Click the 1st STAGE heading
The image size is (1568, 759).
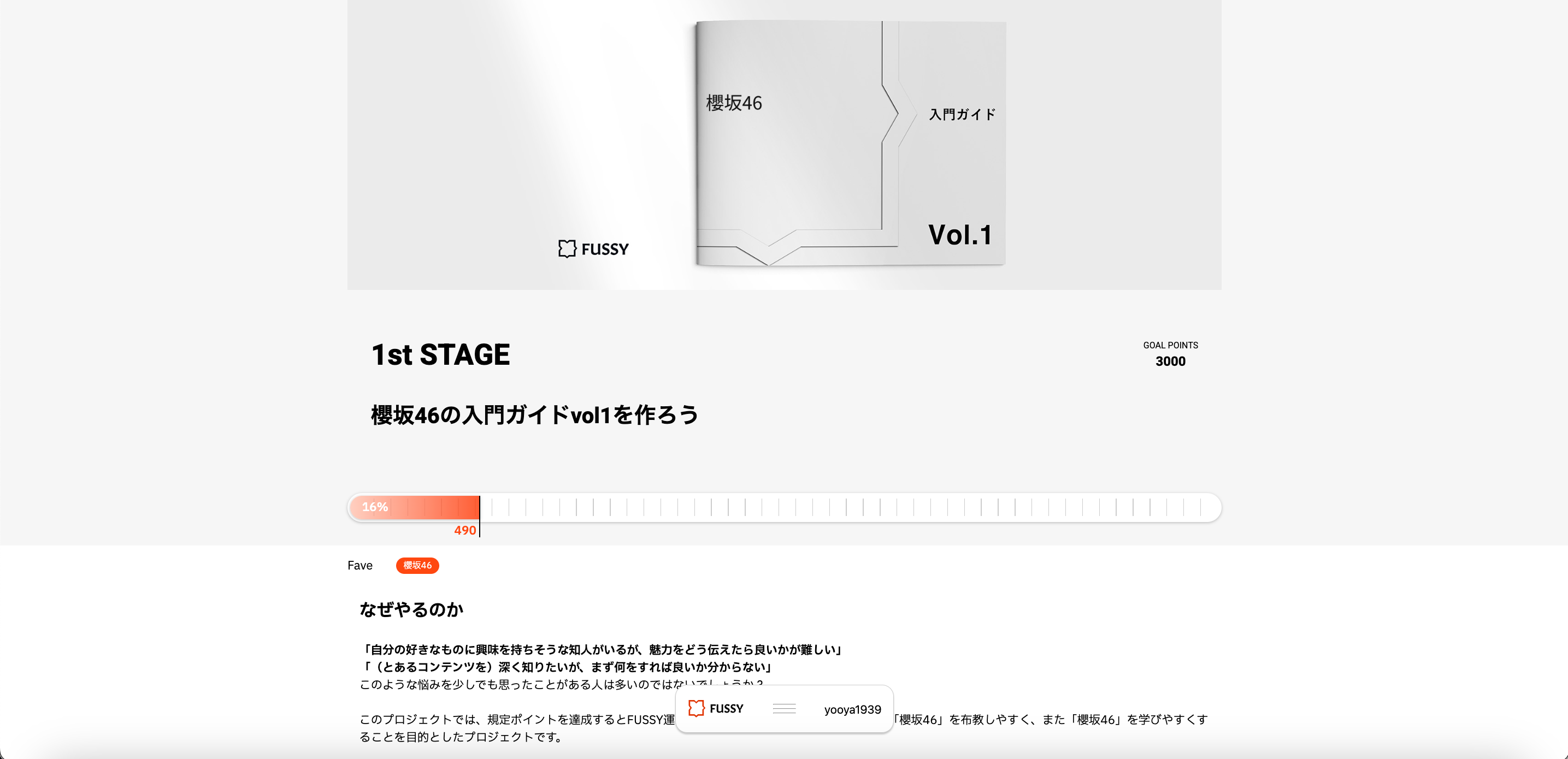[441, 354]
